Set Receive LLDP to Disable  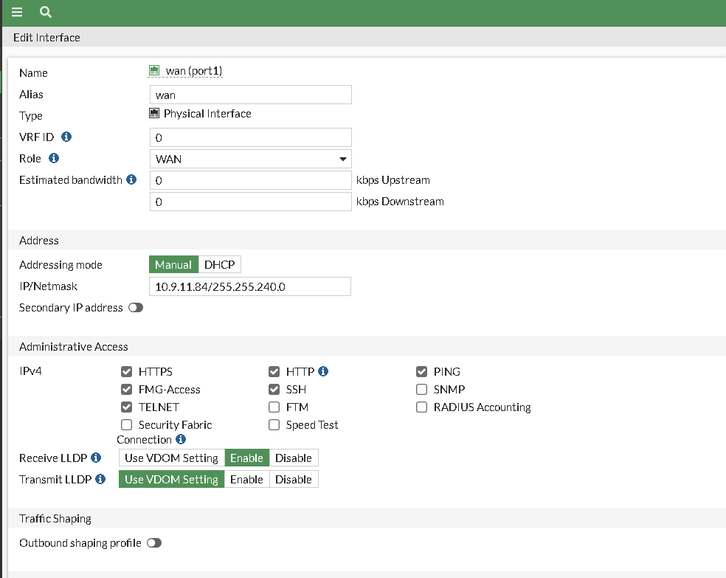point(293,458)
